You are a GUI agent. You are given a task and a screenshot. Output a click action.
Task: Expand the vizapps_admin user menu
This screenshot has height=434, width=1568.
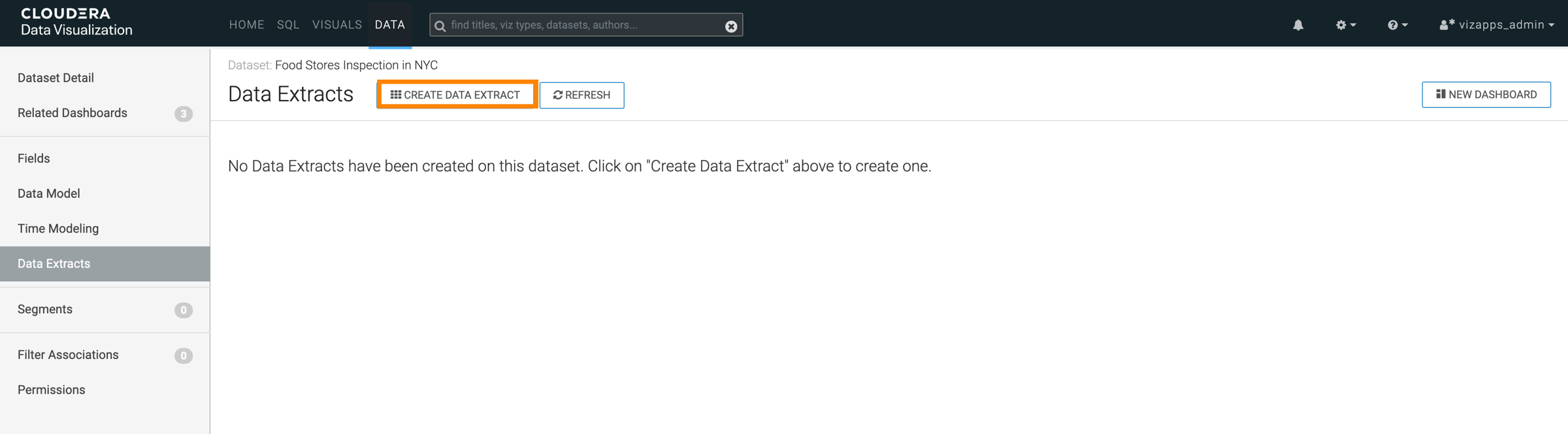point(1496,25)
